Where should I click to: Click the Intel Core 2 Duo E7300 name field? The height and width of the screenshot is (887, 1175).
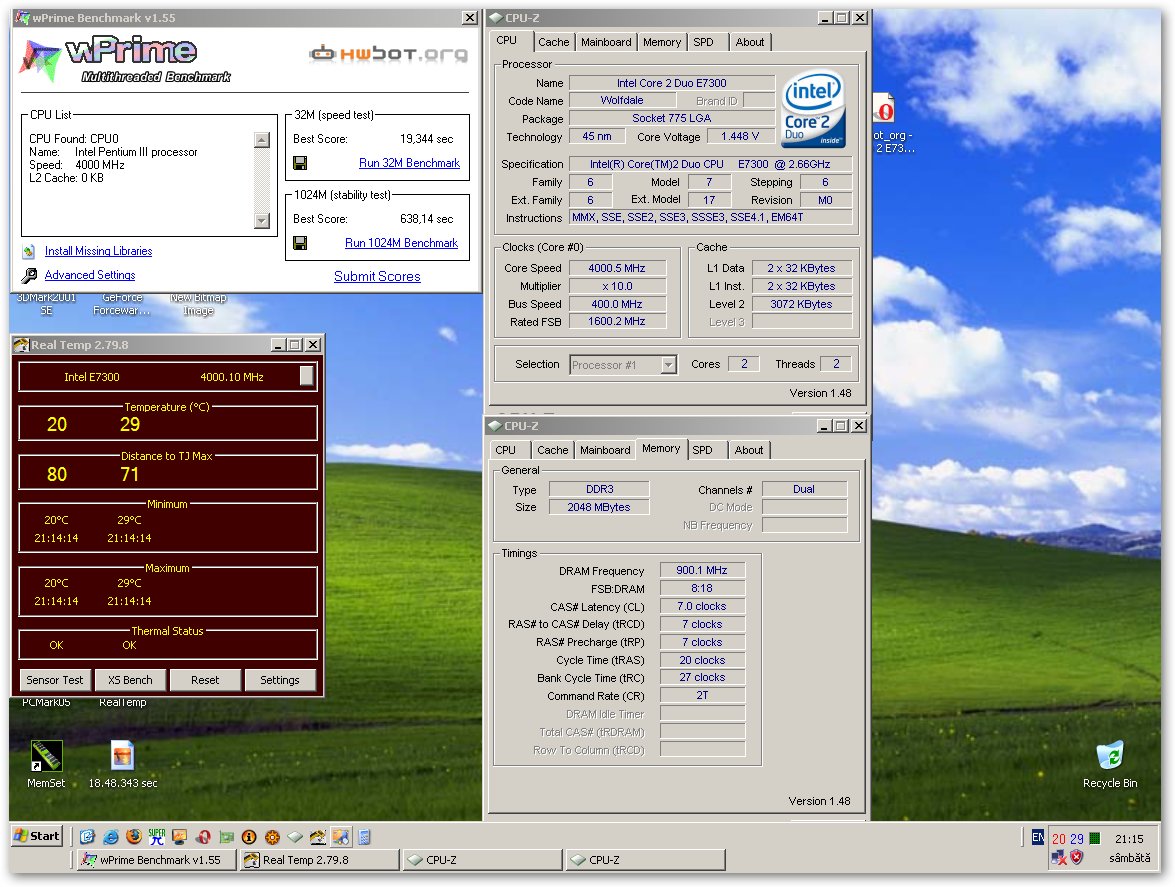coord(672,83)
